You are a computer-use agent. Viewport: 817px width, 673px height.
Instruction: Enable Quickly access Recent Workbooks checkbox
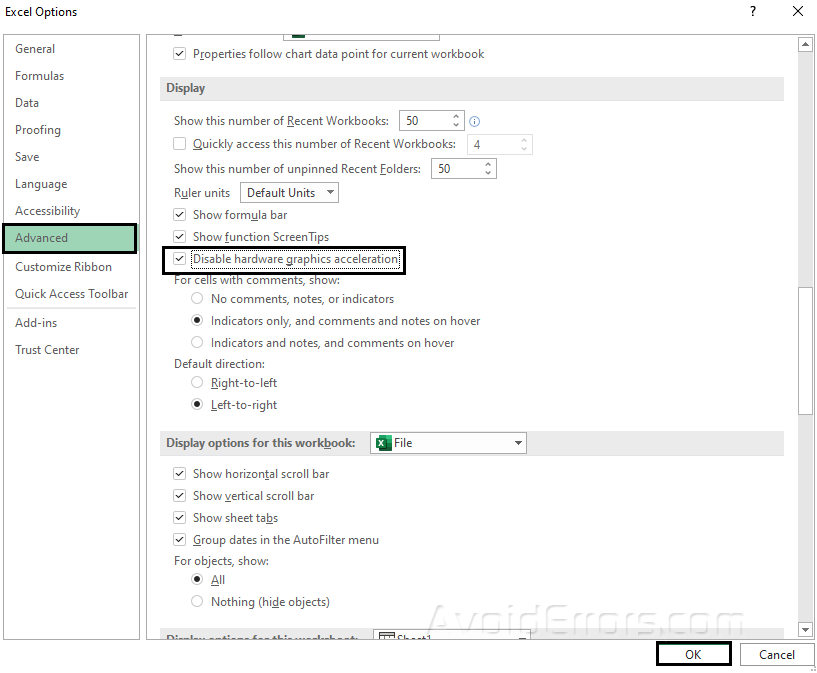tap(180, 144)
